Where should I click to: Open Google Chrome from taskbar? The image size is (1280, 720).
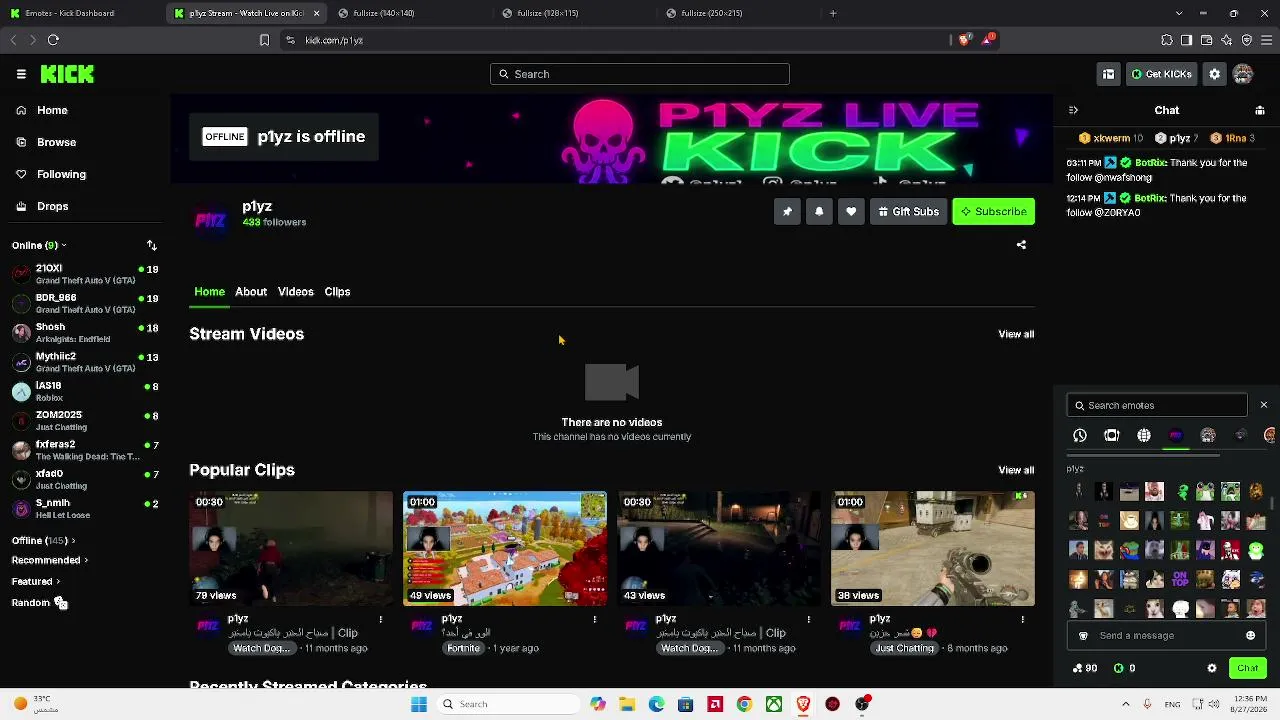pyautogui.click(x=744, y=704)
